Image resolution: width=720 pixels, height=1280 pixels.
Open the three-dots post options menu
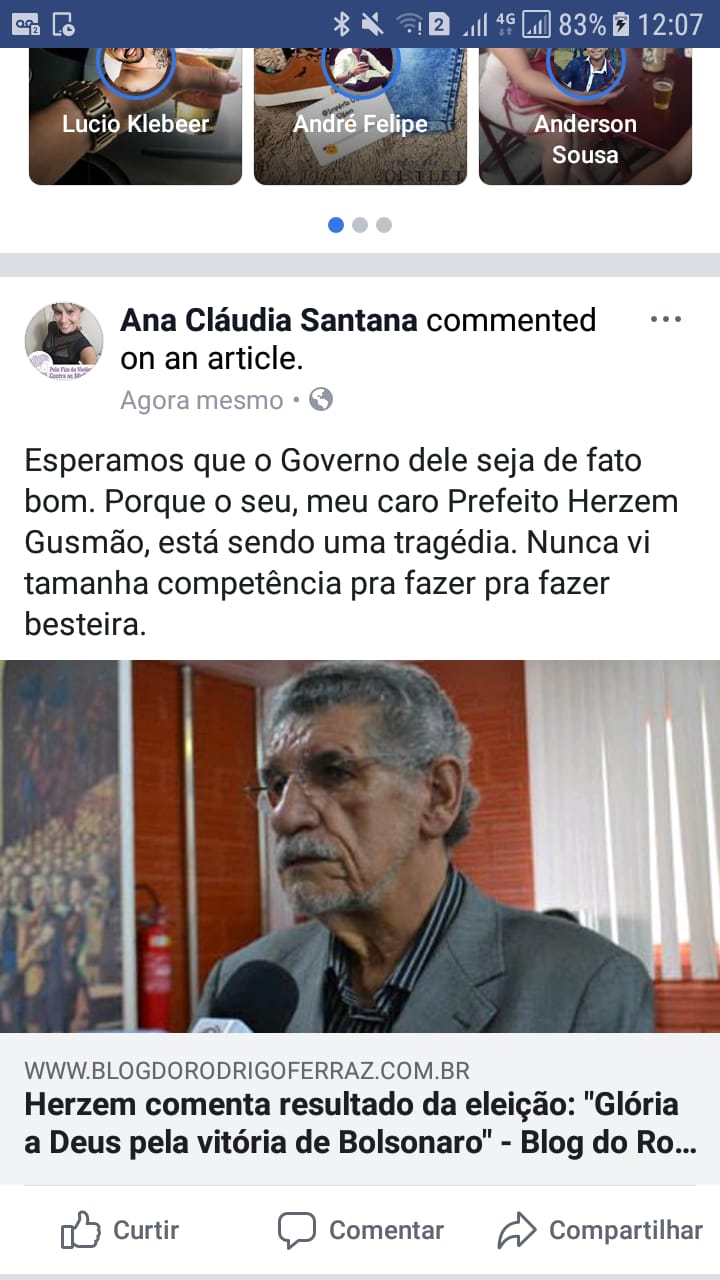[665, 320]
